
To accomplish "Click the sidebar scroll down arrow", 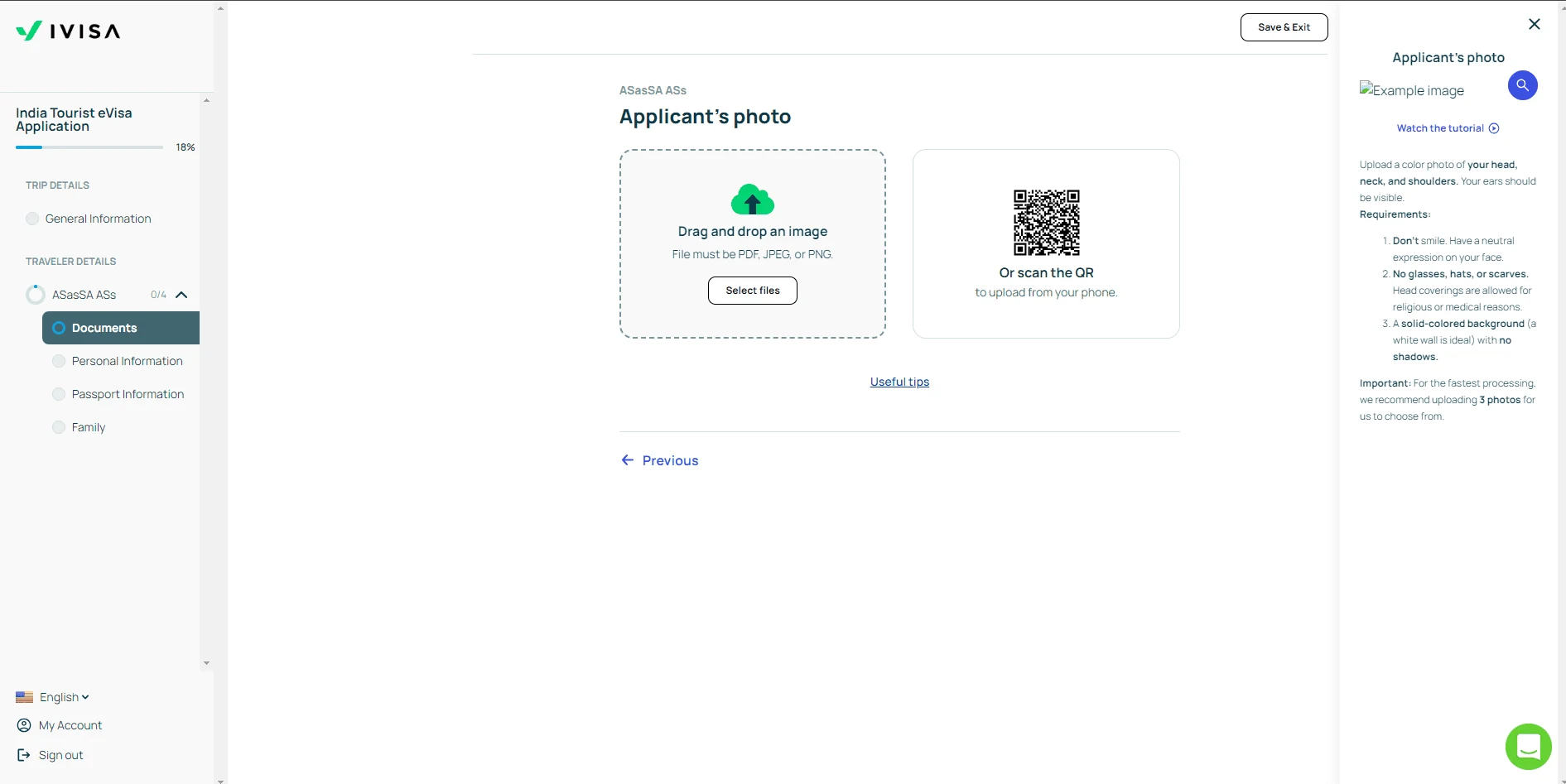I will (206, 663).
